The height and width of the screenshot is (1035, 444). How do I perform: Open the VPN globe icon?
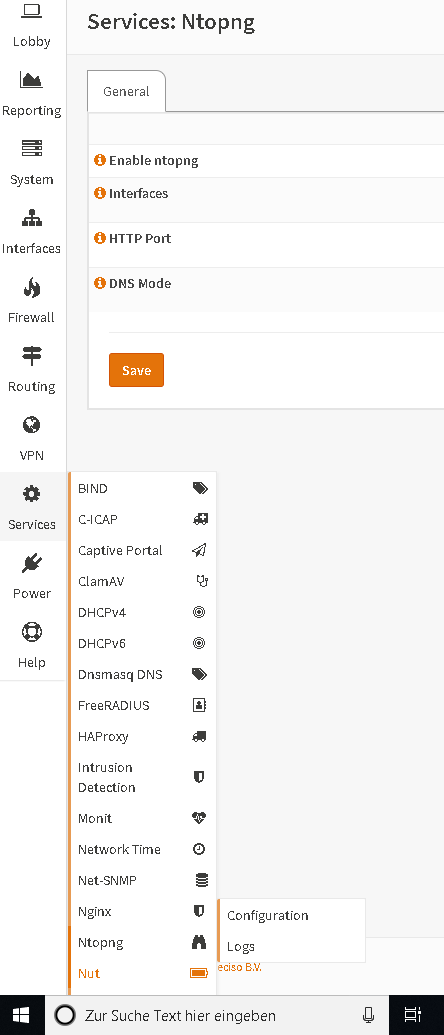click(x=32, y=424)
